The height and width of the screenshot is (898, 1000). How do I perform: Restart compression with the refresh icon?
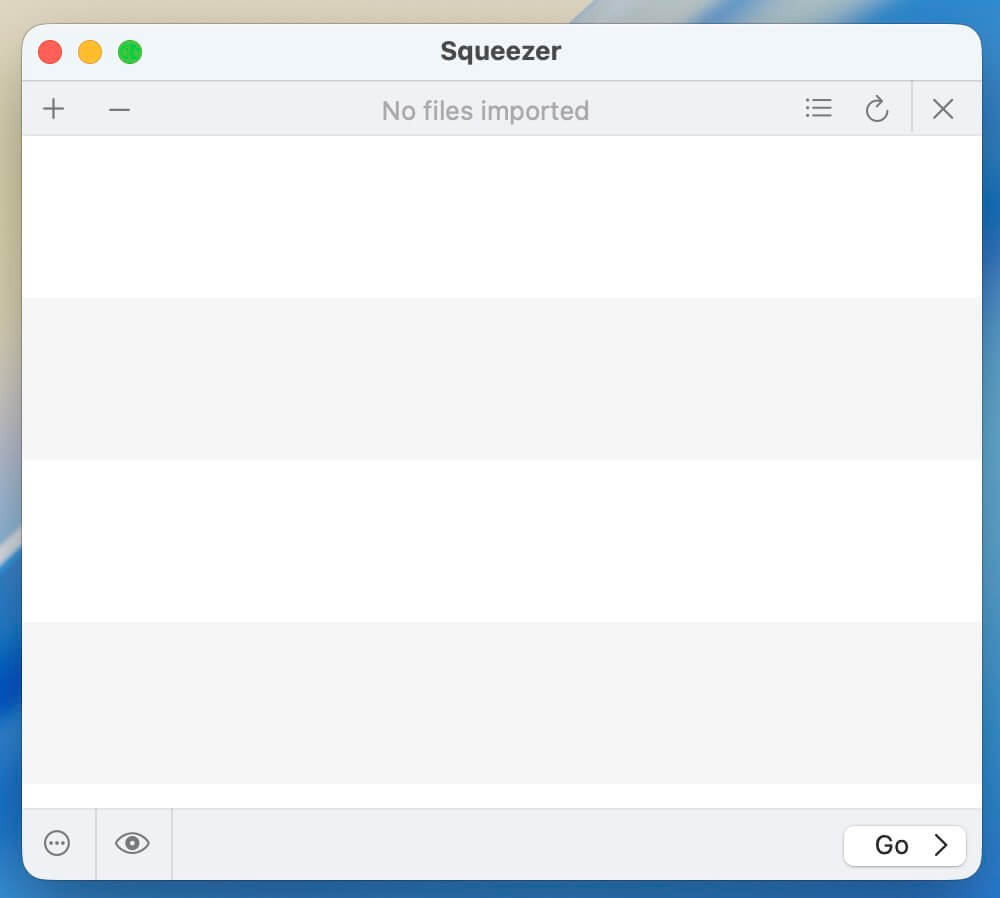click(877, 110)
